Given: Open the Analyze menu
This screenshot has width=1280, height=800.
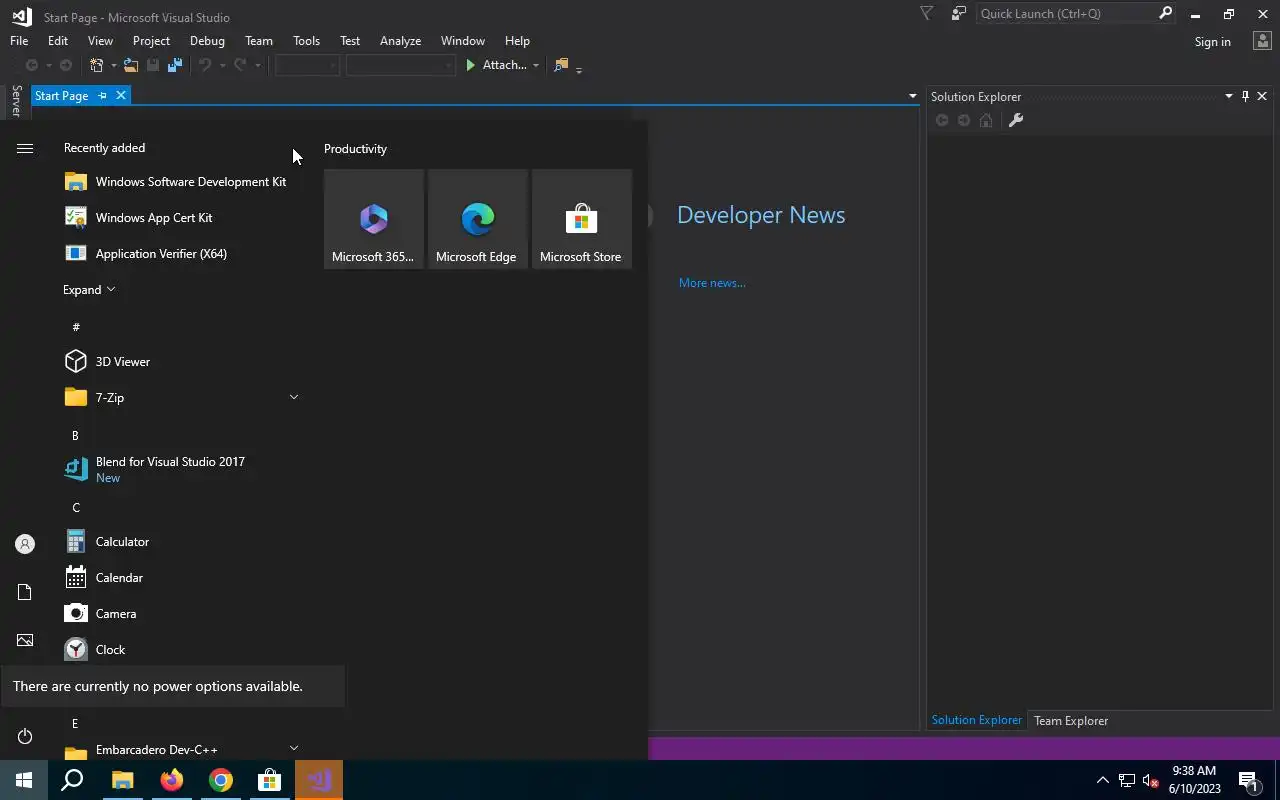Looking at the screenshot, I should pos(400,41).
